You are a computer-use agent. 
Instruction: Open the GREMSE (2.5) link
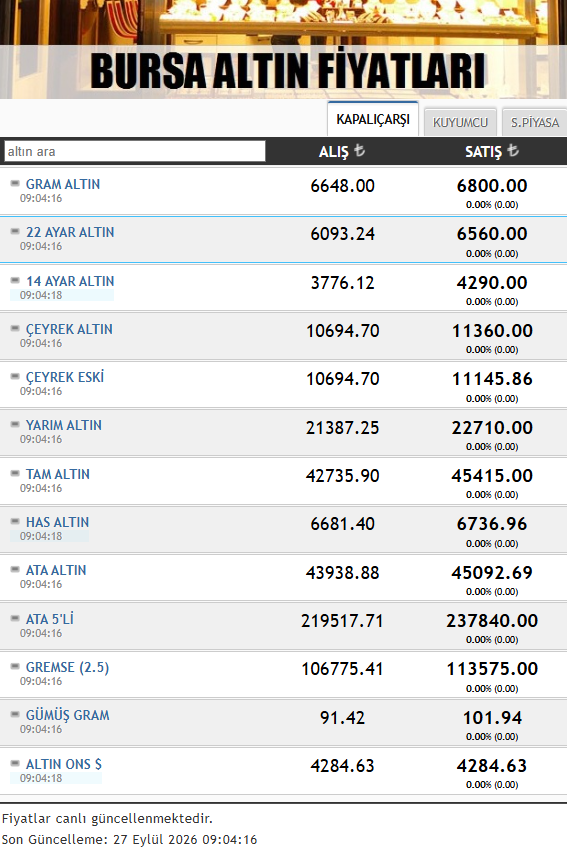[67, 667]
